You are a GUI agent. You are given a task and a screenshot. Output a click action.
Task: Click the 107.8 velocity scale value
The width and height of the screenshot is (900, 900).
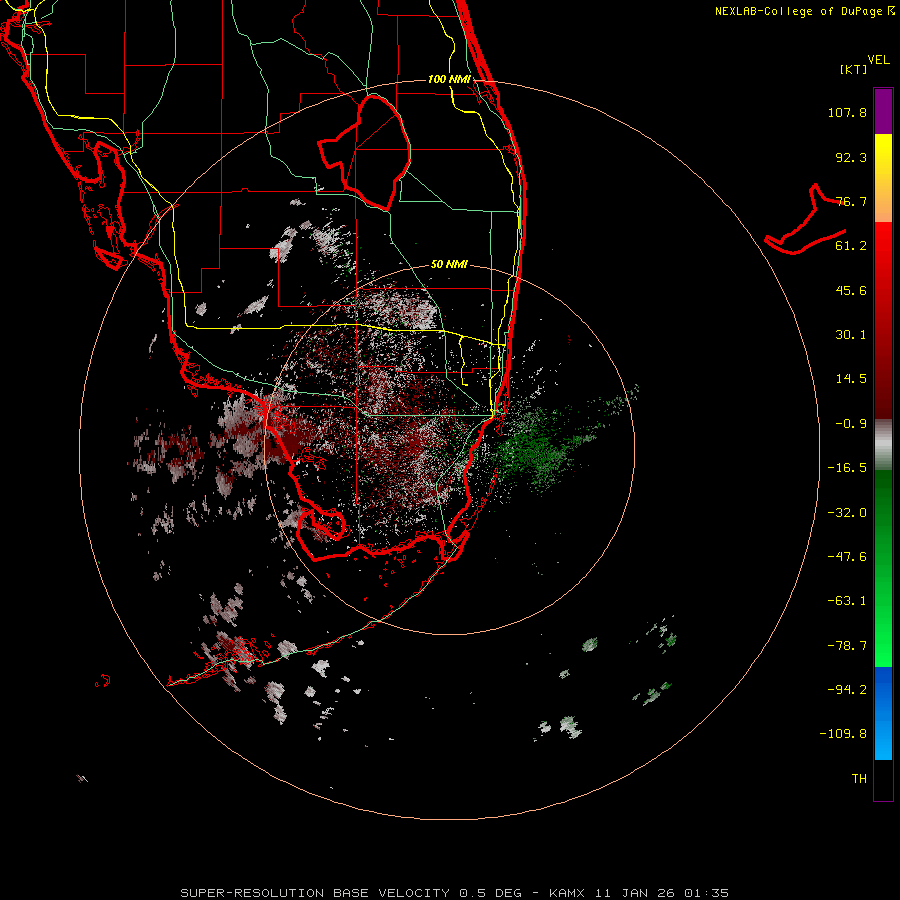coord(847,112)
